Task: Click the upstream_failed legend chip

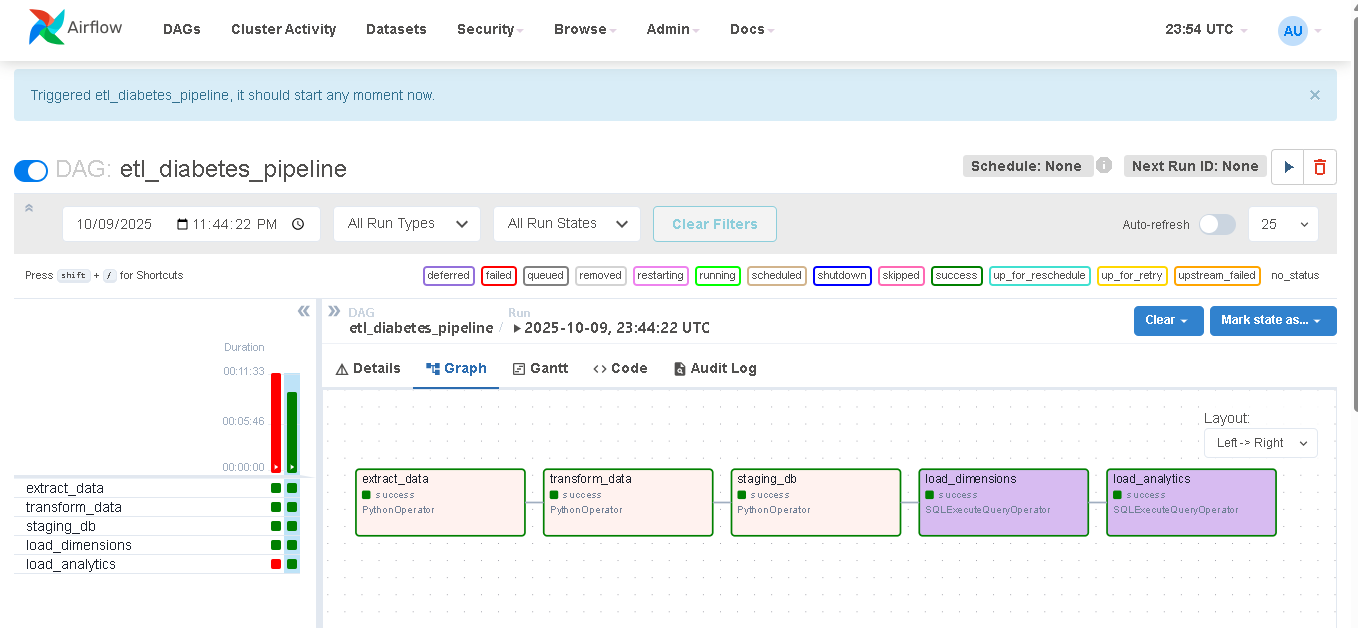Action: pos(1217,275)
